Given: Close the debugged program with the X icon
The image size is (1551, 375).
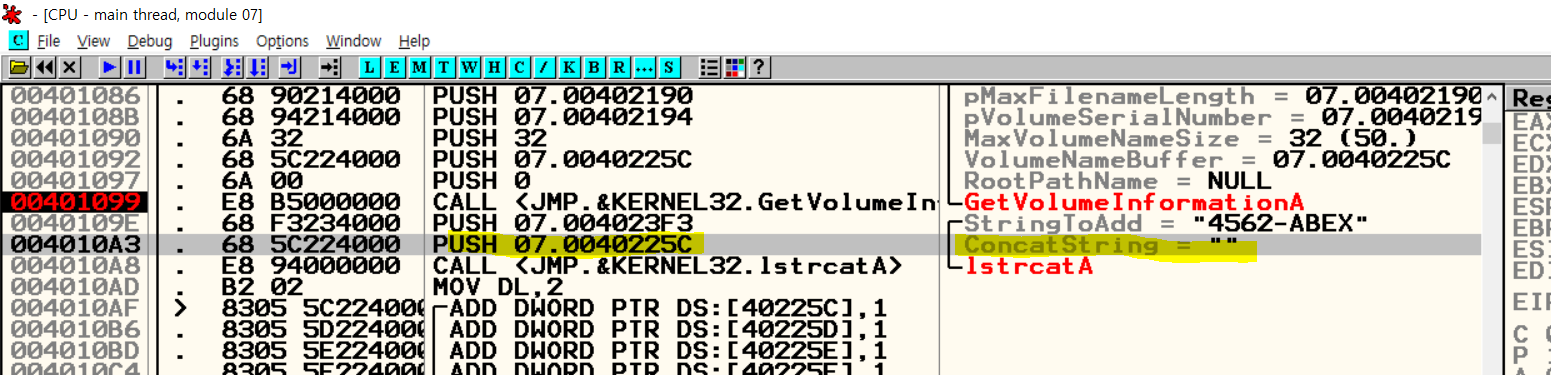Looking at the screenshot, I should tap(69, 68).
